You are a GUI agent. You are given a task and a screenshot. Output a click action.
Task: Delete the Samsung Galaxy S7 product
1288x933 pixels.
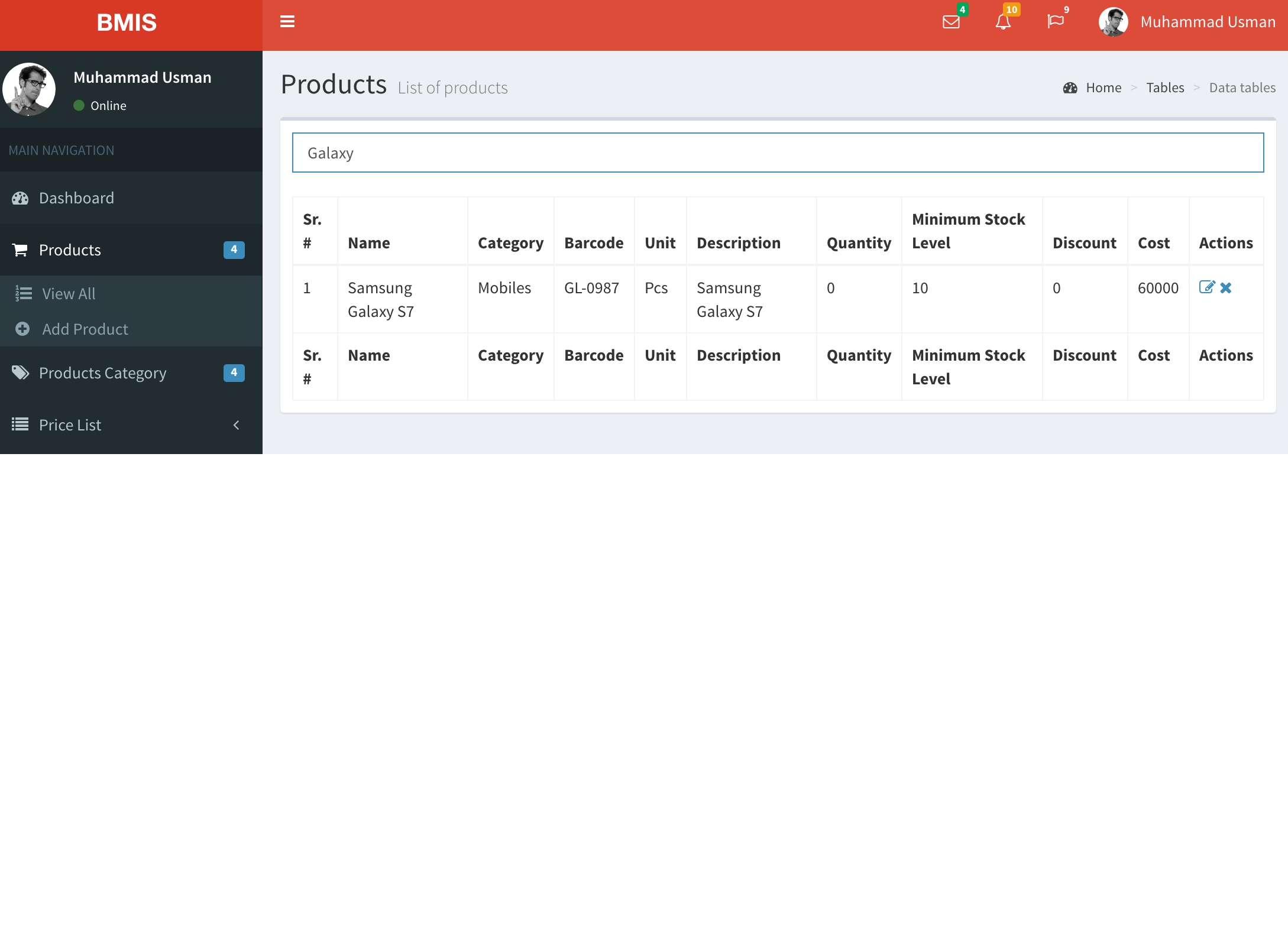[x=1226, y=288]
